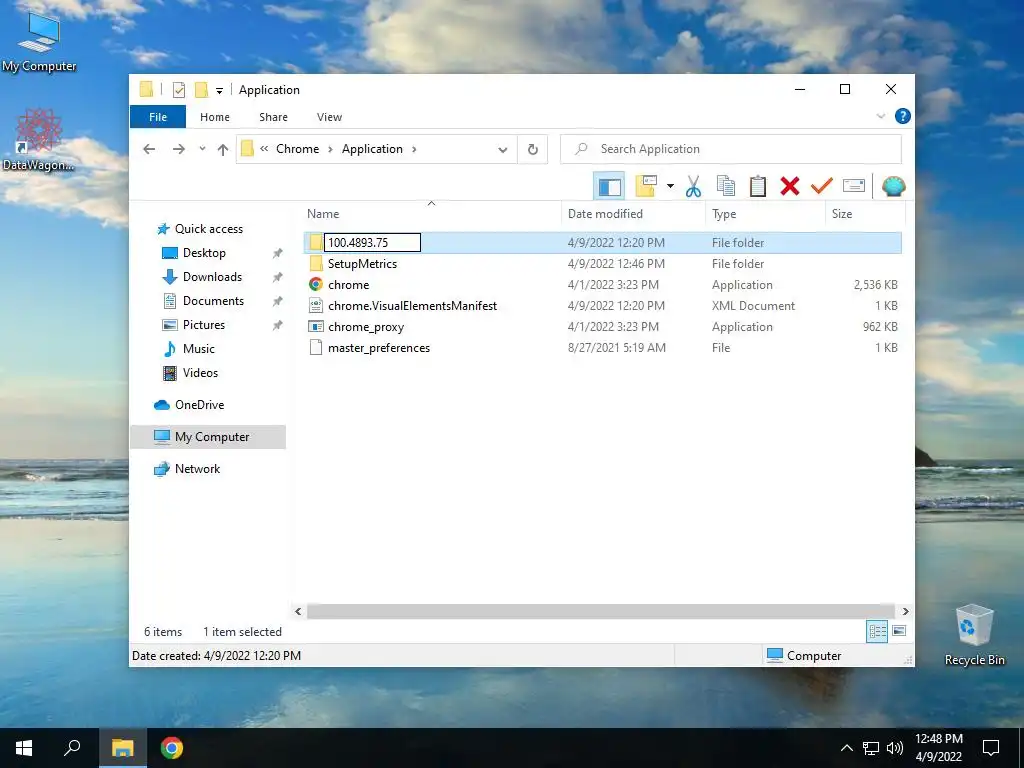Click the pin icon next to Desktop
The image size is (1024, 768).
tap(278, 253)
